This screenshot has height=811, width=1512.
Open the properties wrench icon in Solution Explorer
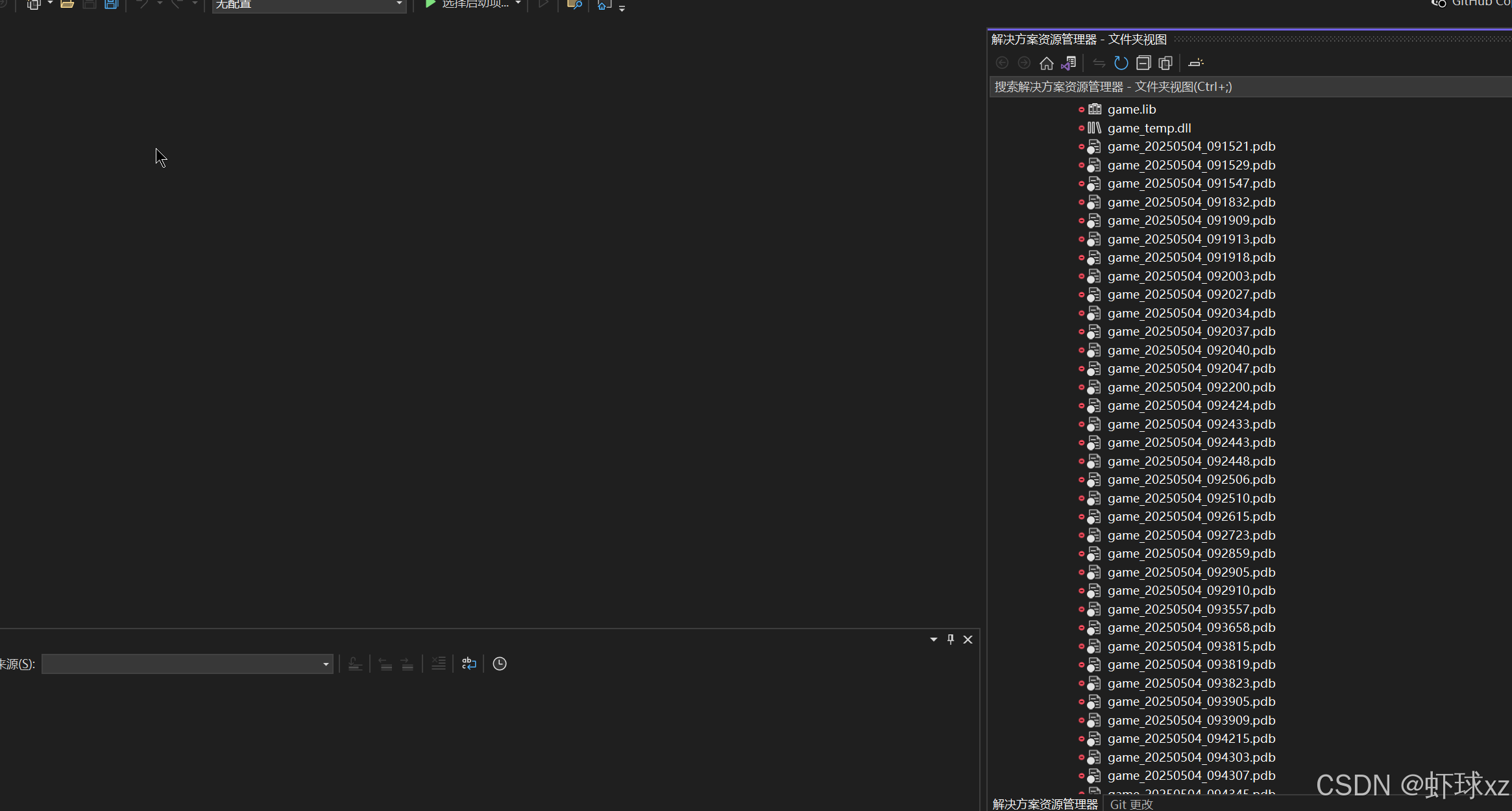(x=1195, y=63)
